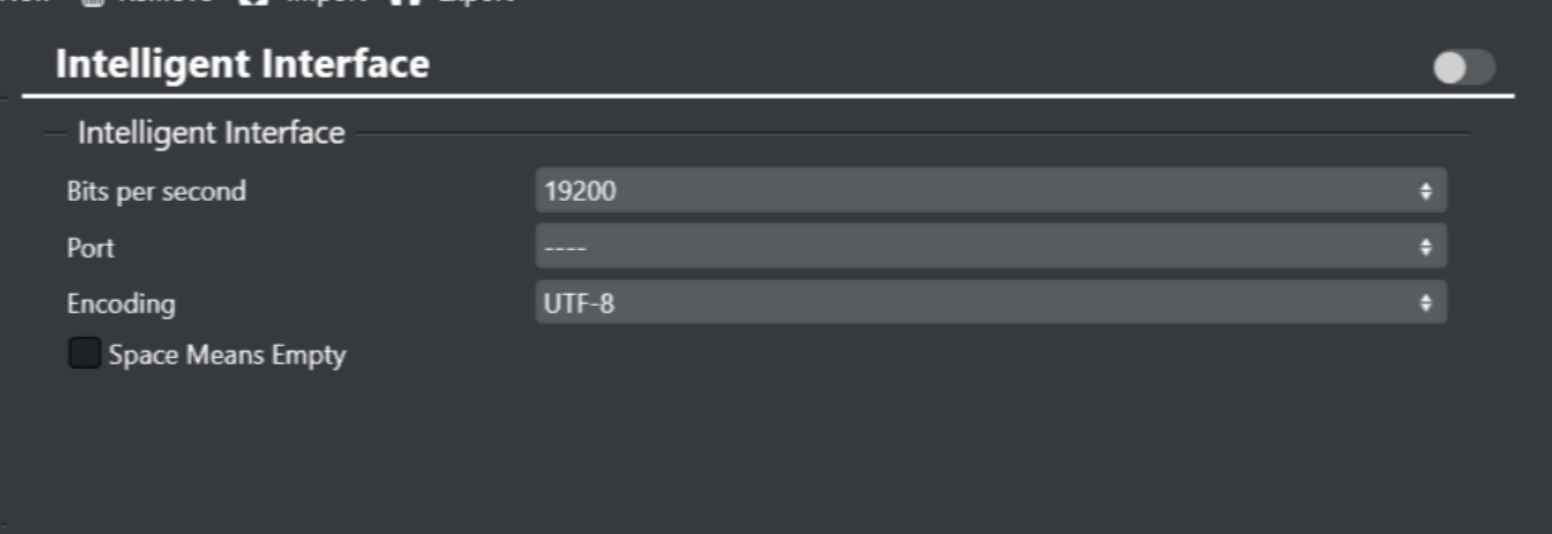Click the up-down arrows icon on Port field
The image size is (1552, 534).
[x=1425, y=246]
